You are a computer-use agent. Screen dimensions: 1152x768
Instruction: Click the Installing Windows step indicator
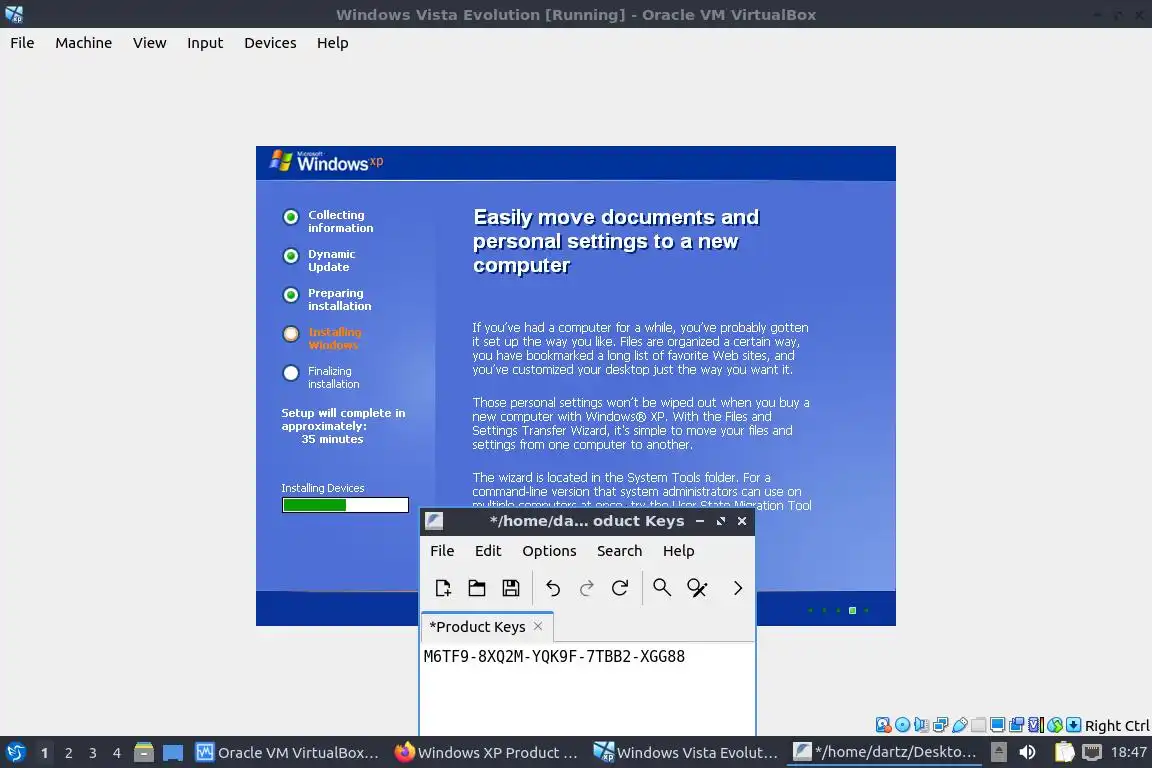click(291, 334)
